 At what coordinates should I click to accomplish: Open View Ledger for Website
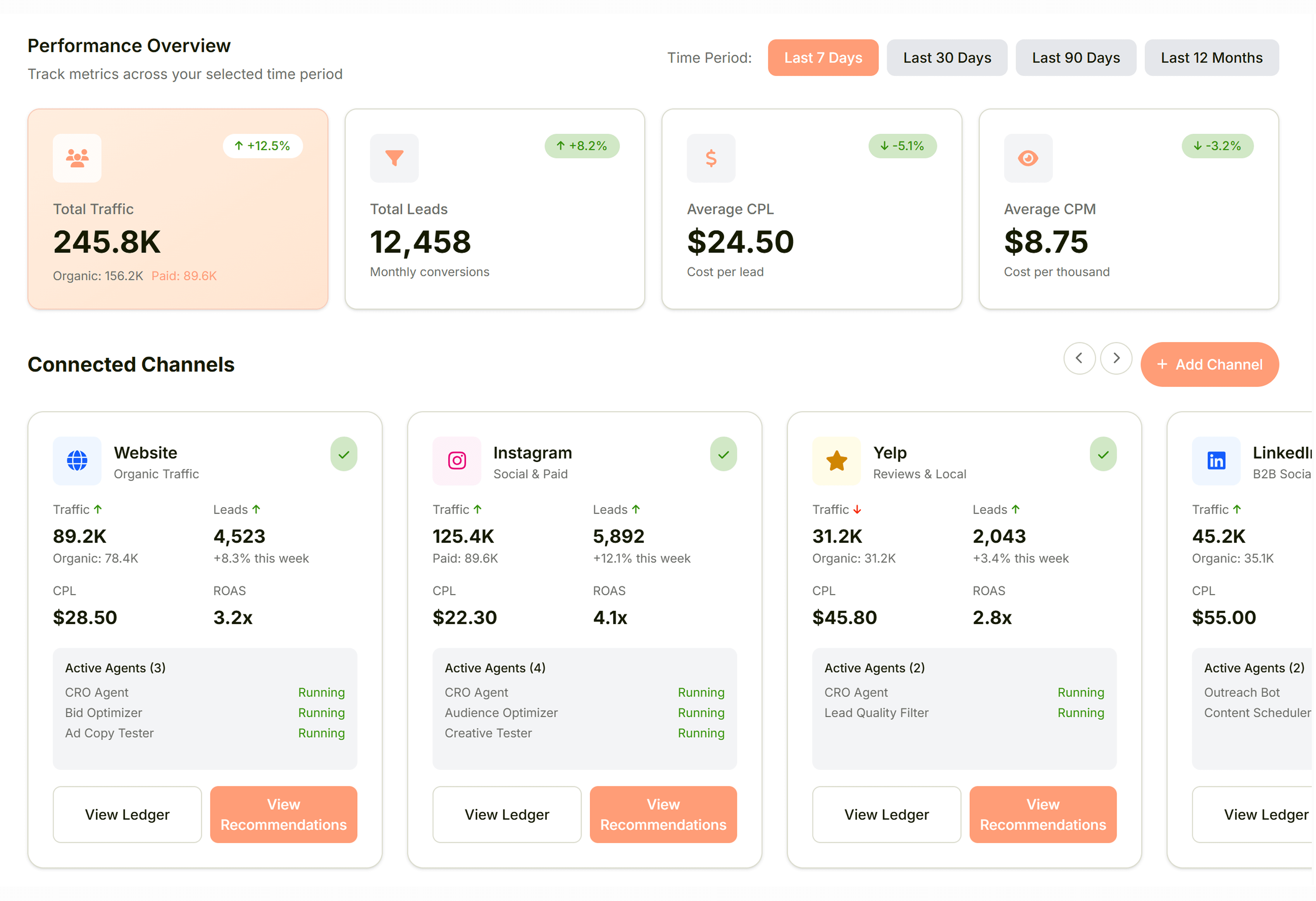(x=127, y=814)
